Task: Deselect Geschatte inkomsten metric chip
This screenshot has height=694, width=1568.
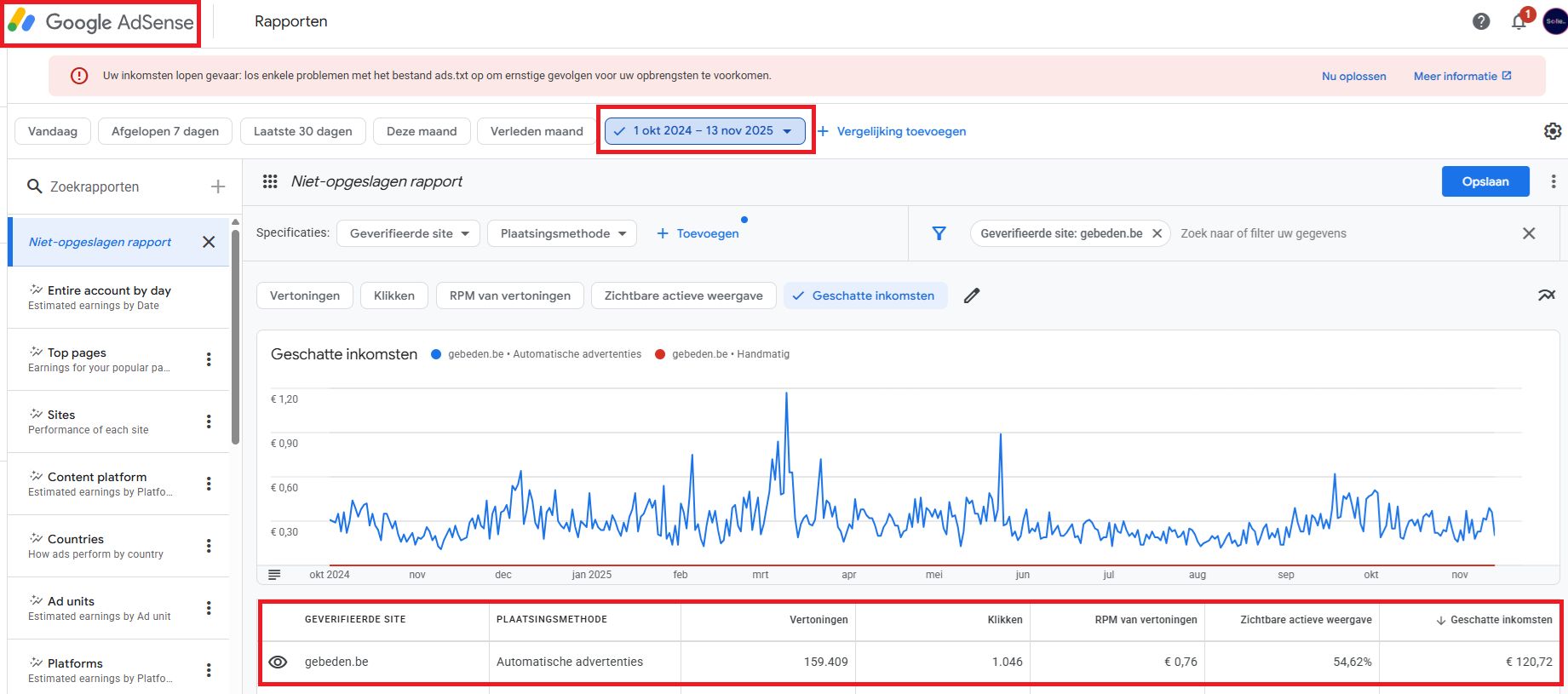Action: click(x=865, y=295)
